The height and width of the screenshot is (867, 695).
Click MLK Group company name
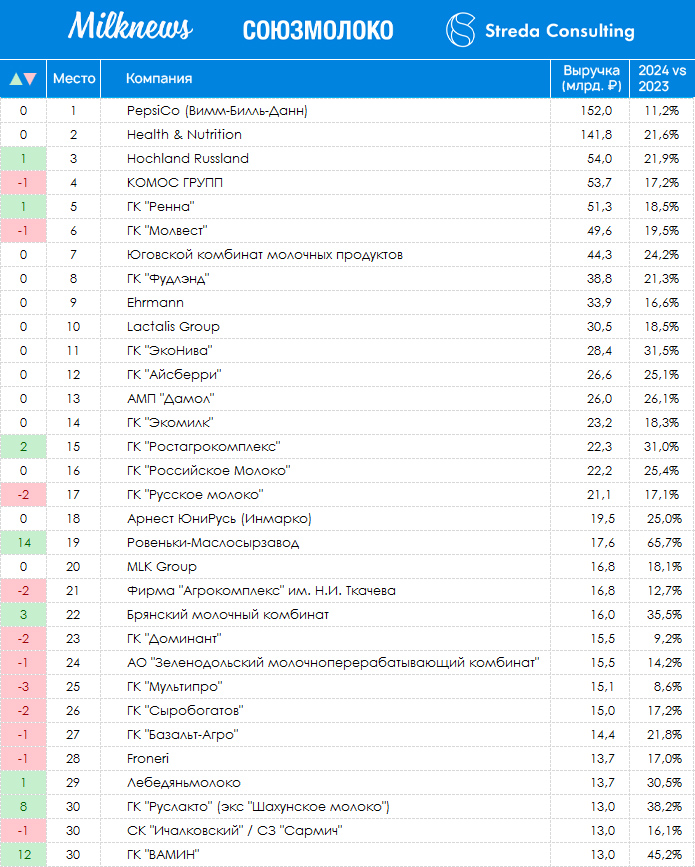pyautogui.click(x=161, y=567)
